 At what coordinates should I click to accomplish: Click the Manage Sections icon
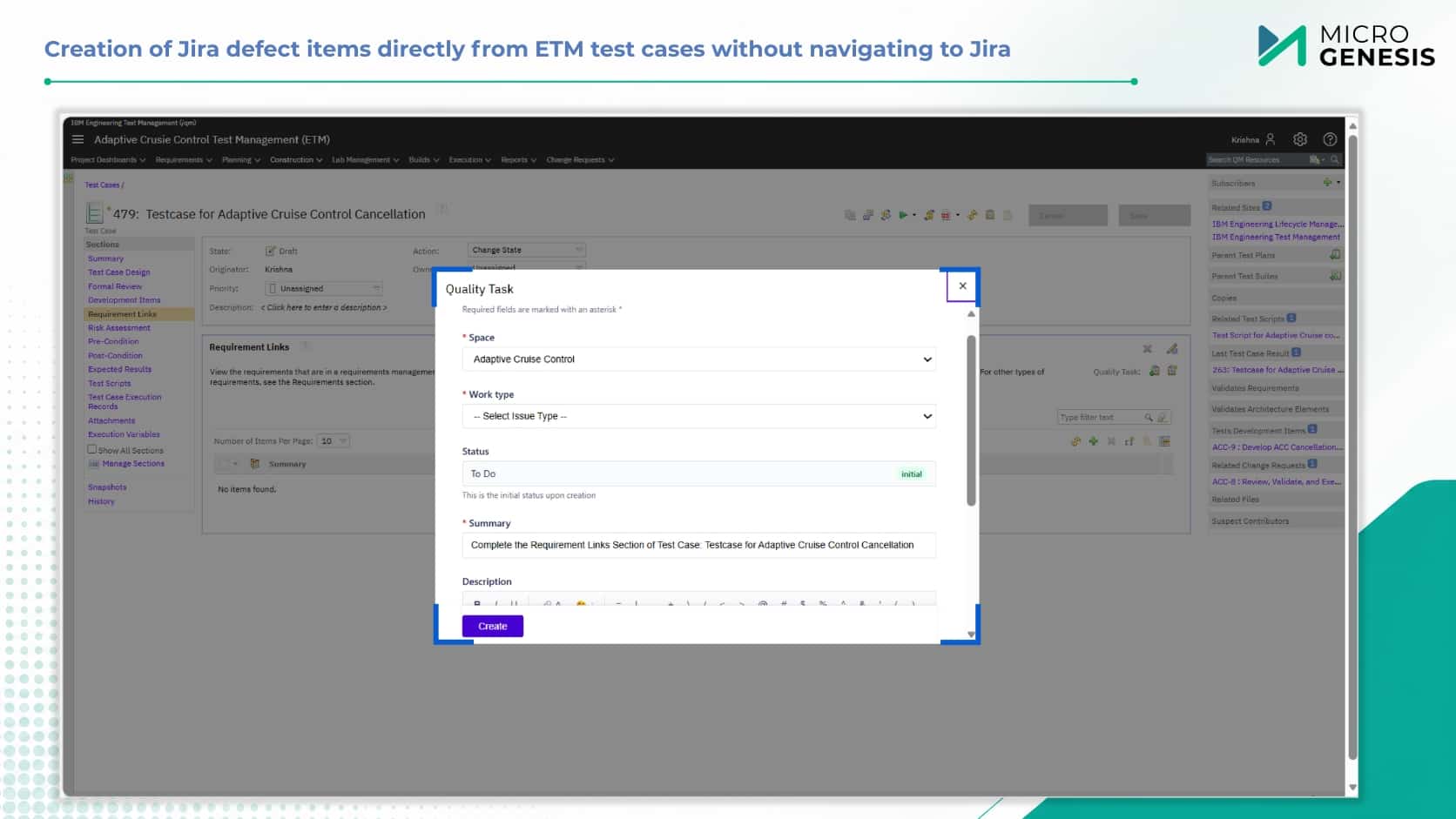93,464
